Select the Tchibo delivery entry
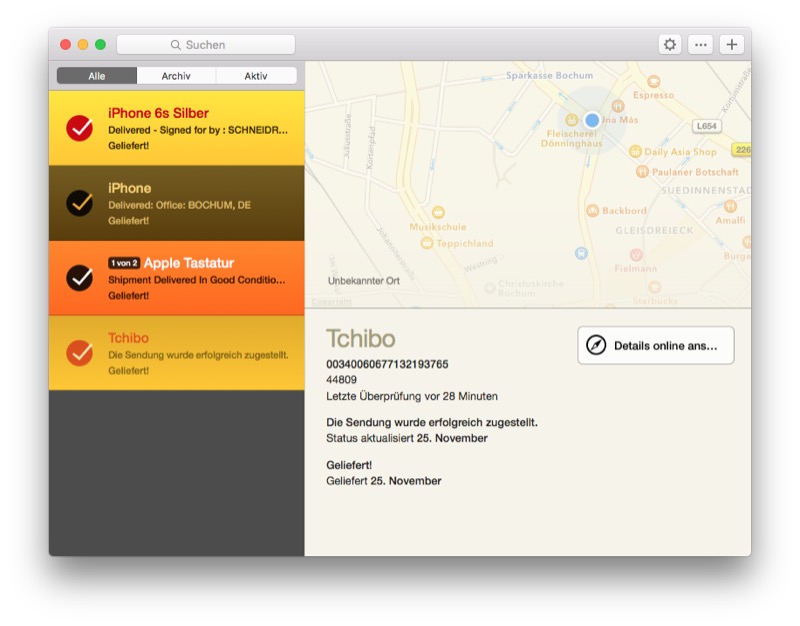The height and width of the screenshot is (626, 800). (x=190, y=353)
